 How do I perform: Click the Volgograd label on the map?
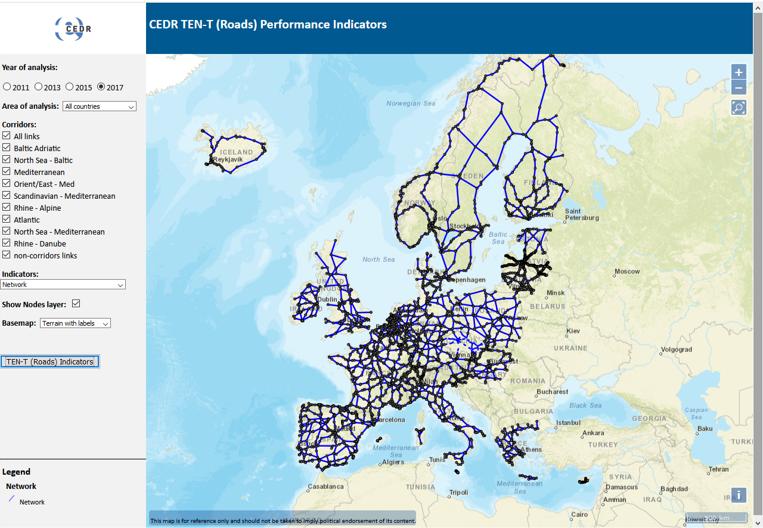[x=676, y=349]
